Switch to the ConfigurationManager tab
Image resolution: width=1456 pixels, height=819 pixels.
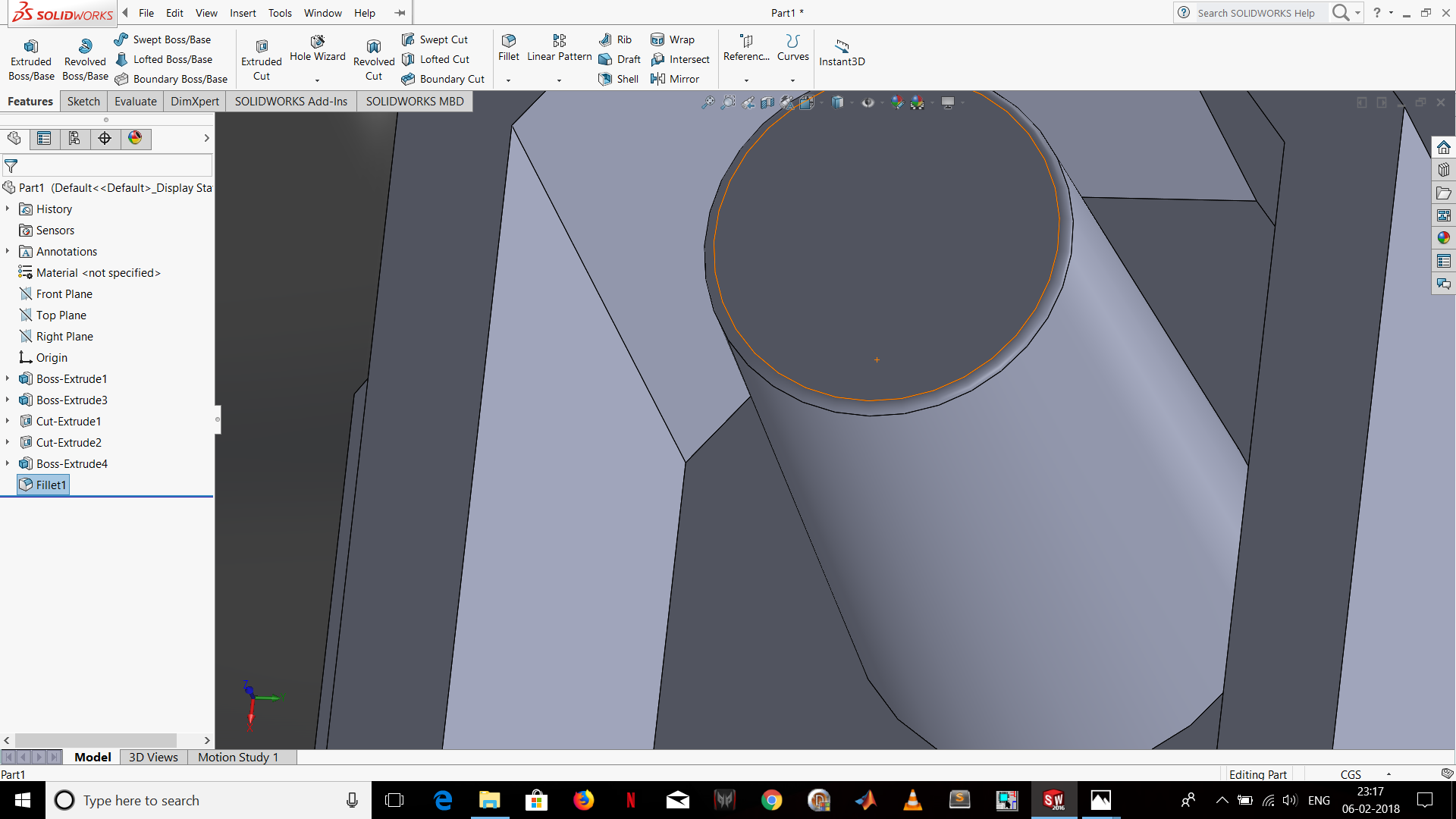tap(74, 139)
